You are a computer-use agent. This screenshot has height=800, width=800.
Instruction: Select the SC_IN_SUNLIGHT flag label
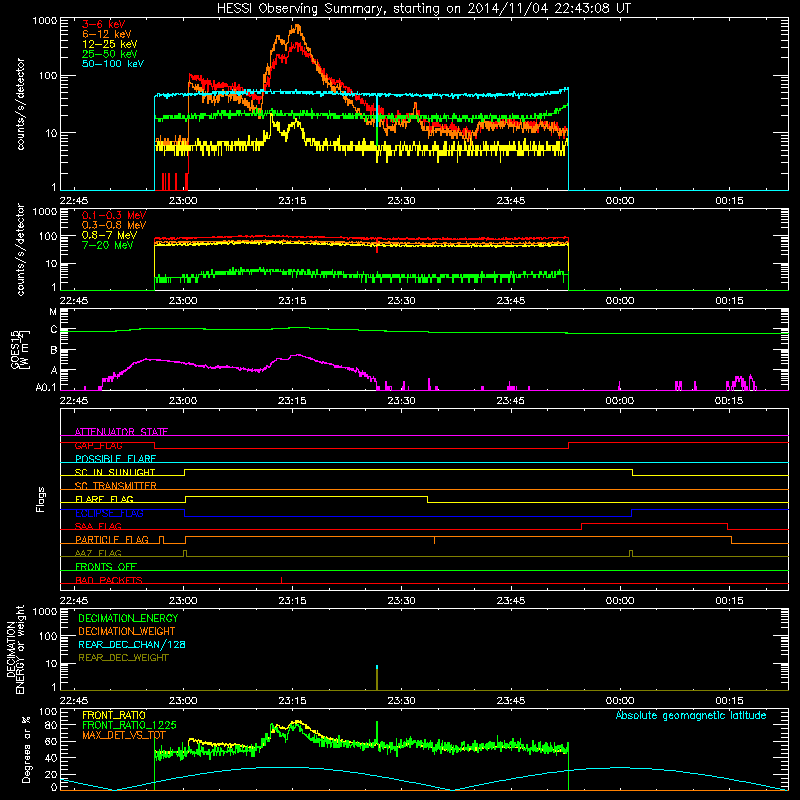(115, 472)
